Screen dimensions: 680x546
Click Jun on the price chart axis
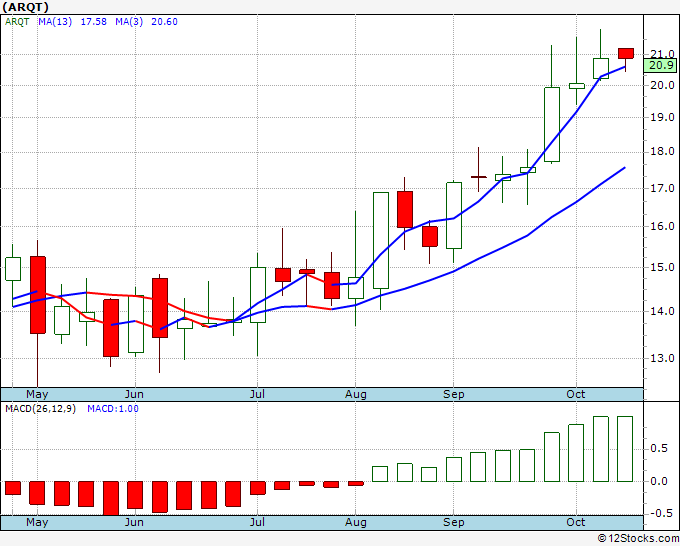tap(134, 394)
